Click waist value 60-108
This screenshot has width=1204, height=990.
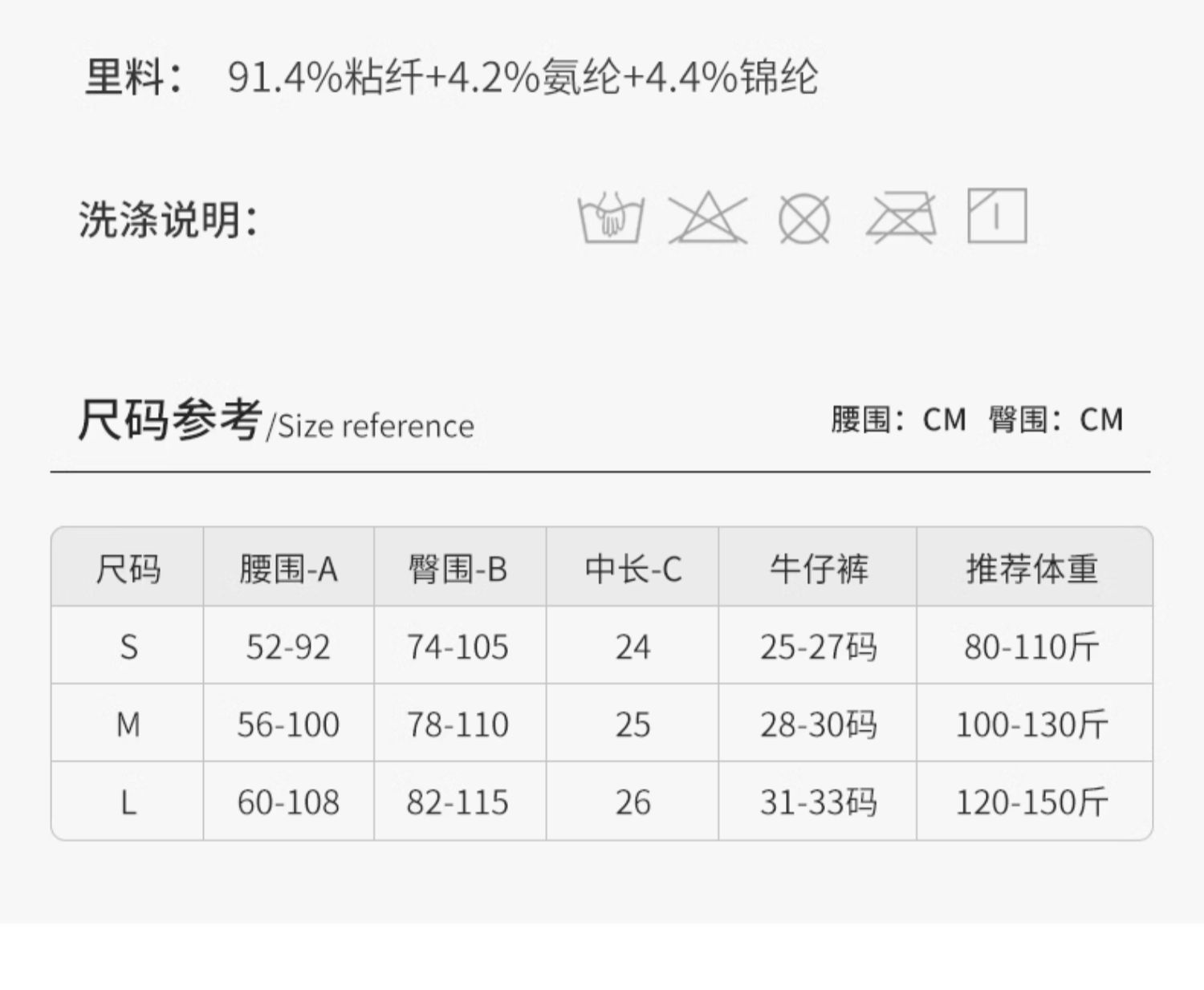pyautogui.click(x=288, y=802)
